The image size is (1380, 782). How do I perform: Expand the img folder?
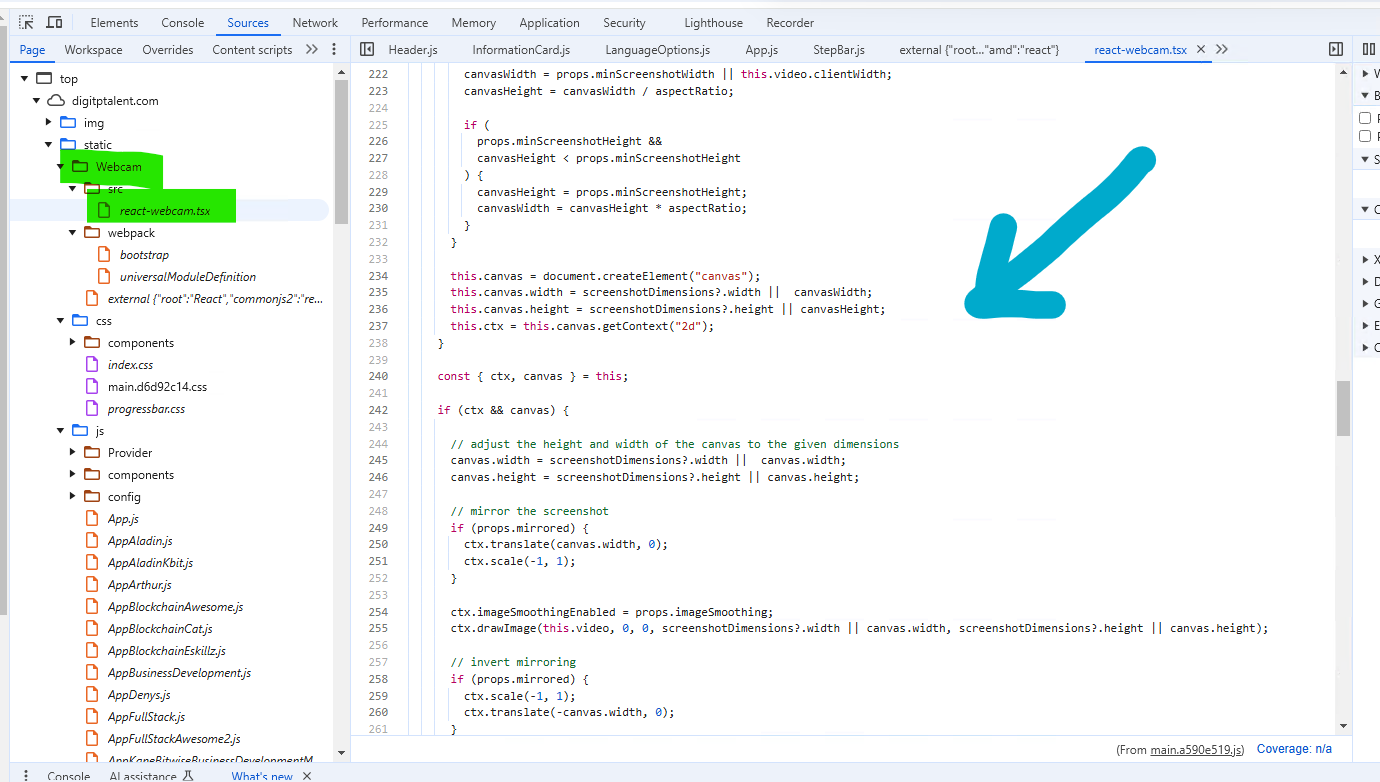pos(49,123)
